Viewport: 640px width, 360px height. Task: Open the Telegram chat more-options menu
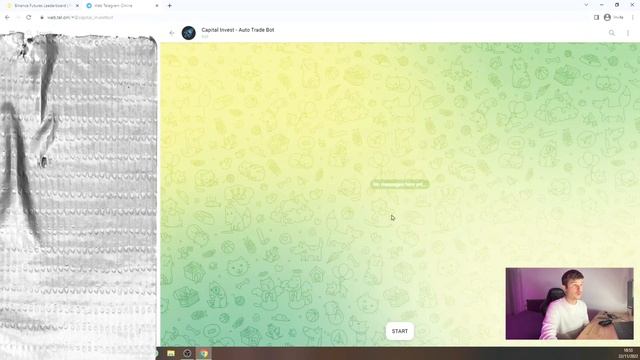pyautogui.click(x=628, y=33)
